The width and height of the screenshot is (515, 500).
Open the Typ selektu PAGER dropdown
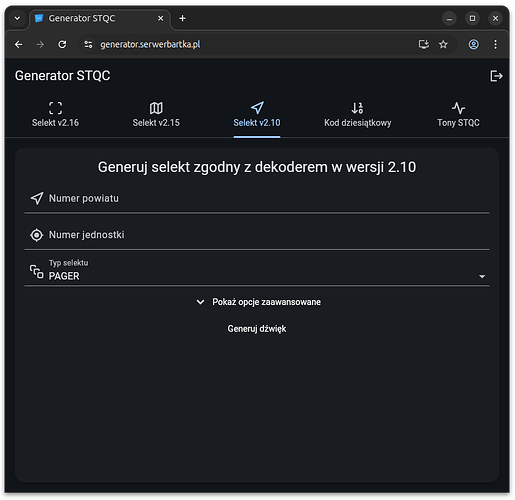(x=257, y=271)
